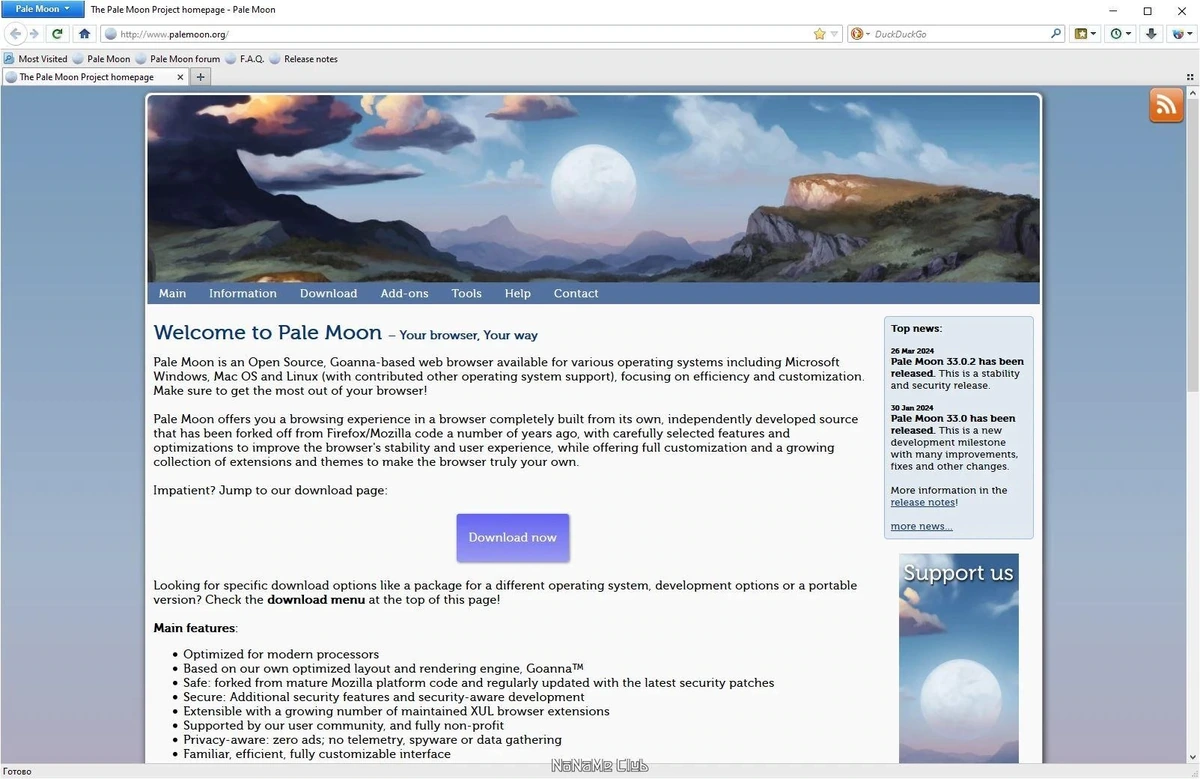Click the 'Top news:' heading text
The width and height of the screenshot is (1200, 779).
[x=916, y=328]
